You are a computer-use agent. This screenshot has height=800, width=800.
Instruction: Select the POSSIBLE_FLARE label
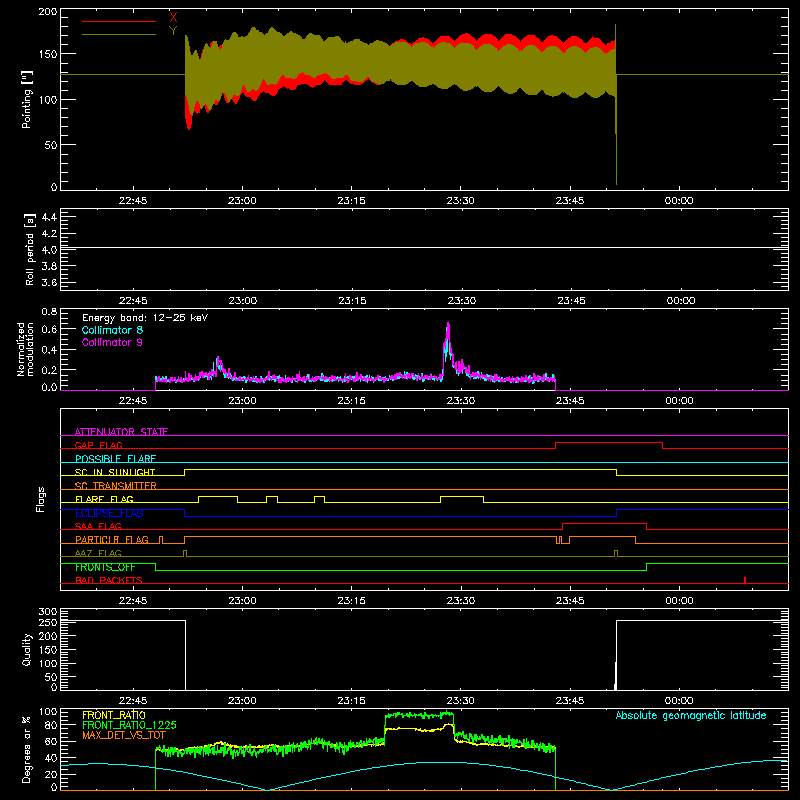pos(115,458)
